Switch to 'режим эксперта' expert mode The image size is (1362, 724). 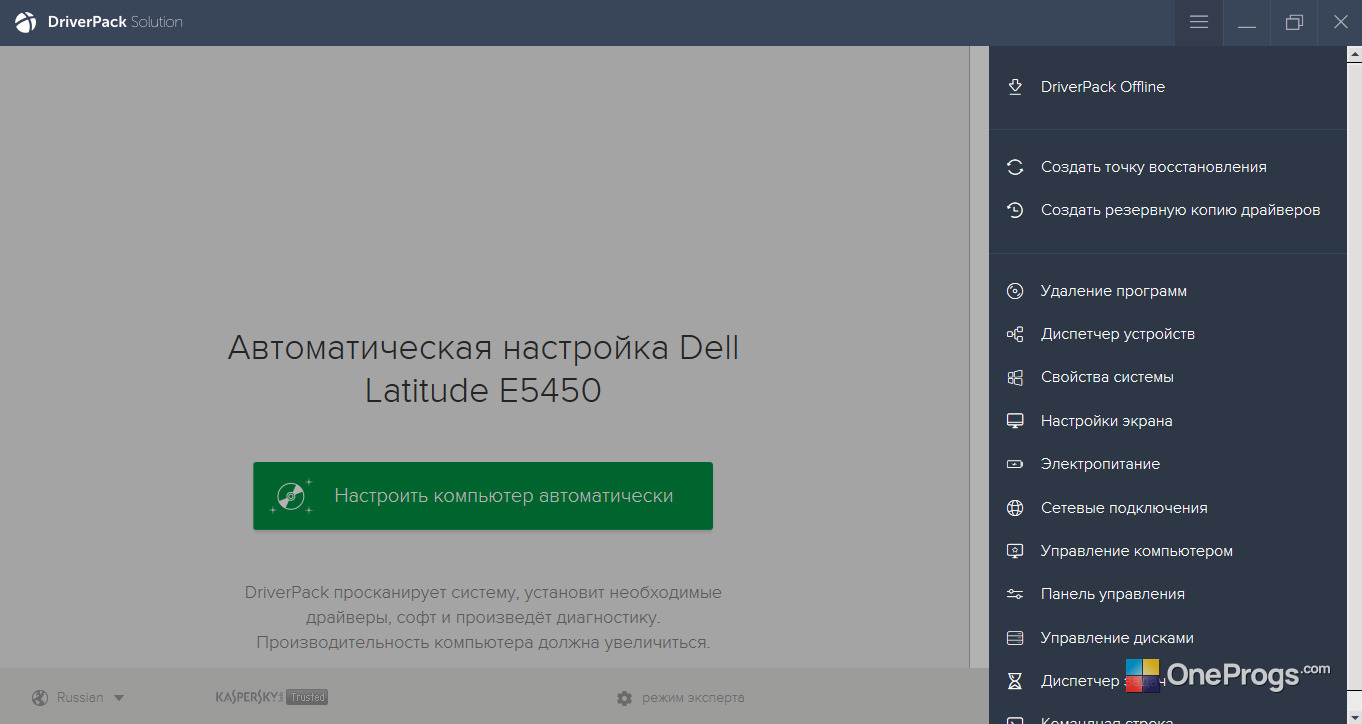pos(681,698)
